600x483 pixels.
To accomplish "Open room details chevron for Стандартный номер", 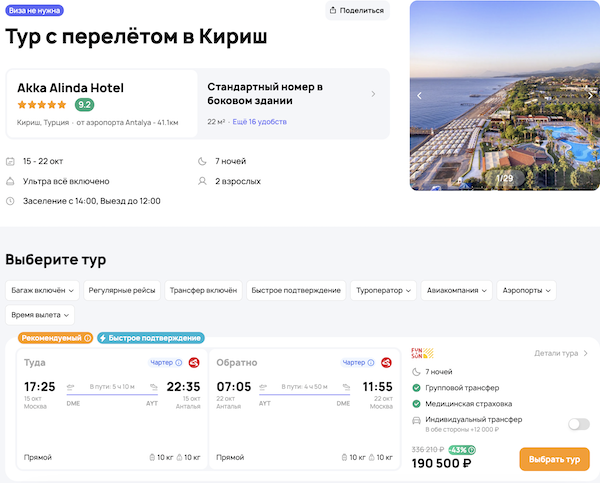I will click(373, 94).
